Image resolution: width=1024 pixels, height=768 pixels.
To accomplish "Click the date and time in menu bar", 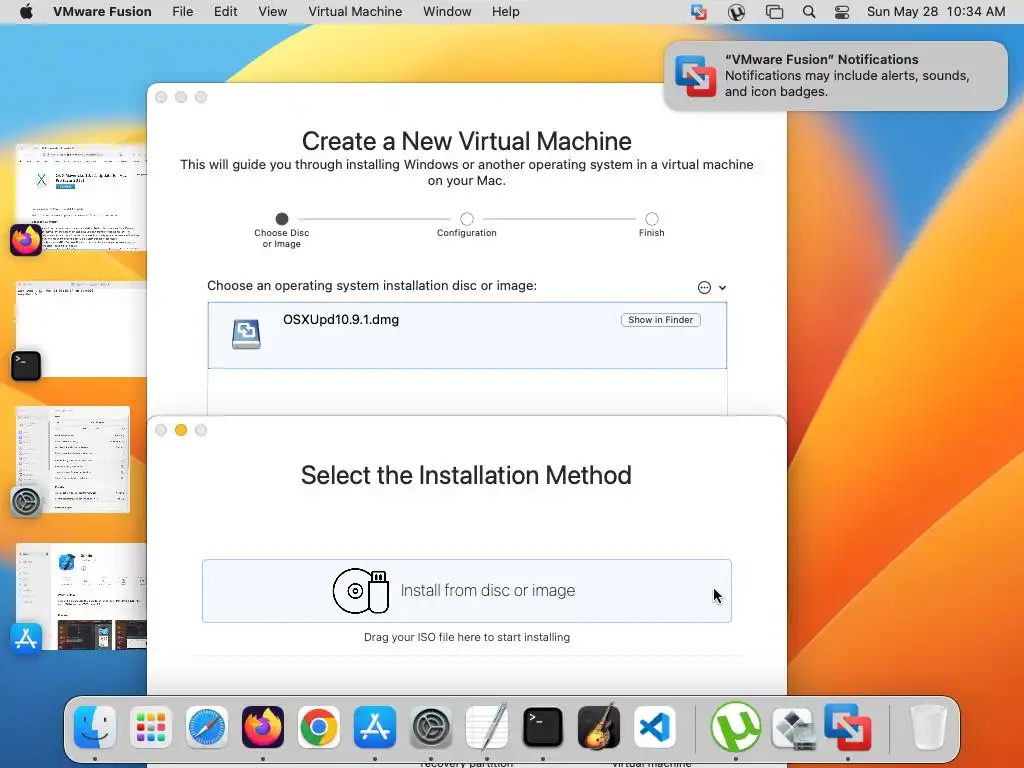I will click(936, 11).
